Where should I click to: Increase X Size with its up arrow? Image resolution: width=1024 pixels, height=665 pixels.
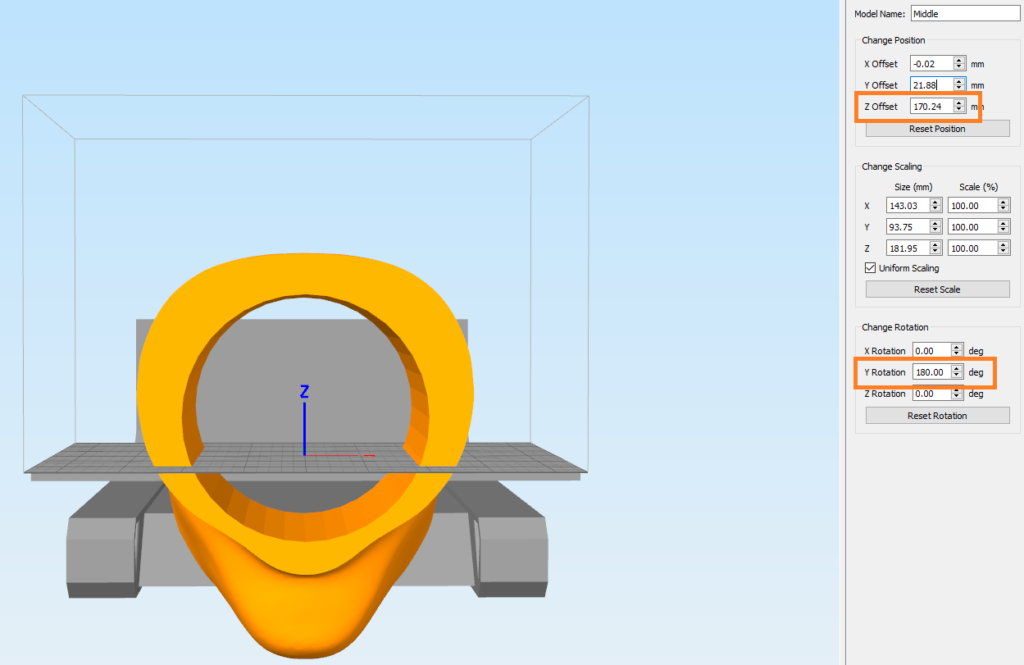935,203
